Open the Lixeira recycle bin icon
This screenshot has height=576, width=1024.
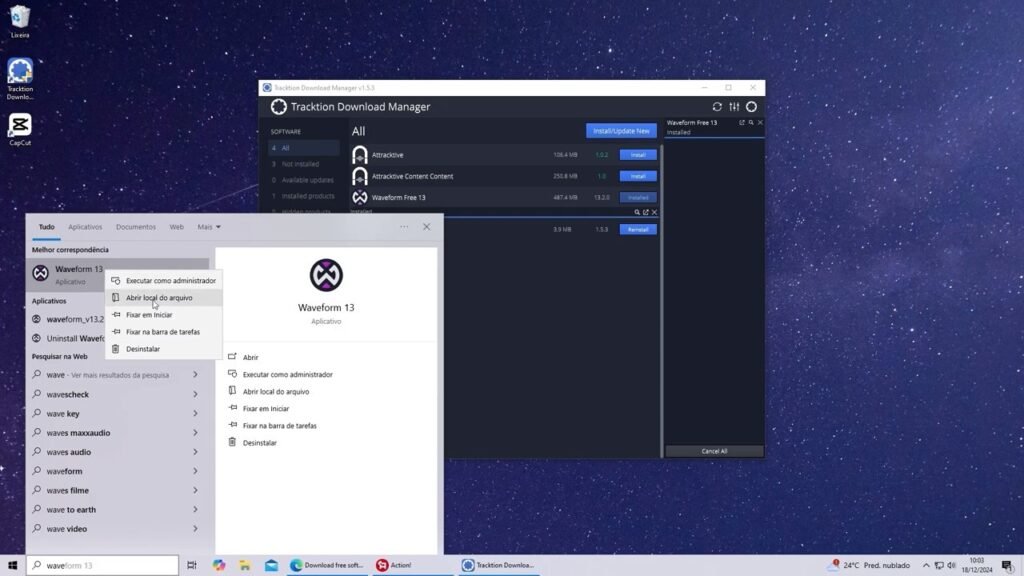[20, 22]
